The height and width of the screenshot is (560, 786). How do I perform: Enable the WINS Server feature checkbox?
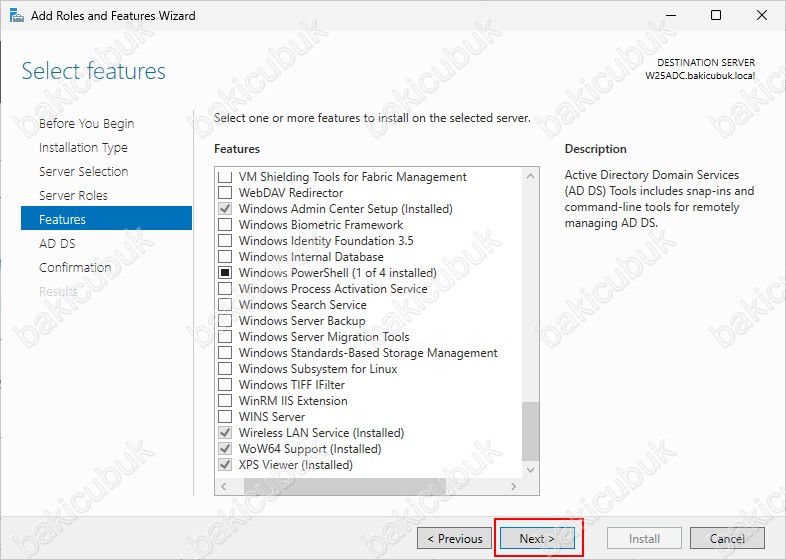click(x=225, y=417)
